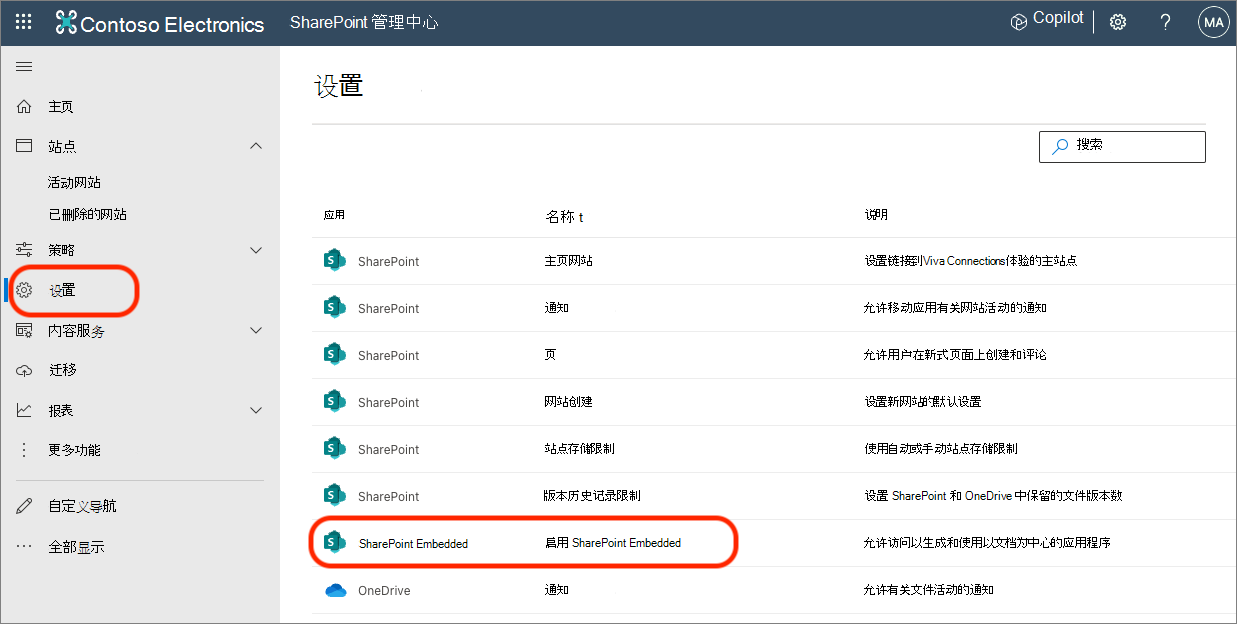Expand the 报表 section

[256, 409]
